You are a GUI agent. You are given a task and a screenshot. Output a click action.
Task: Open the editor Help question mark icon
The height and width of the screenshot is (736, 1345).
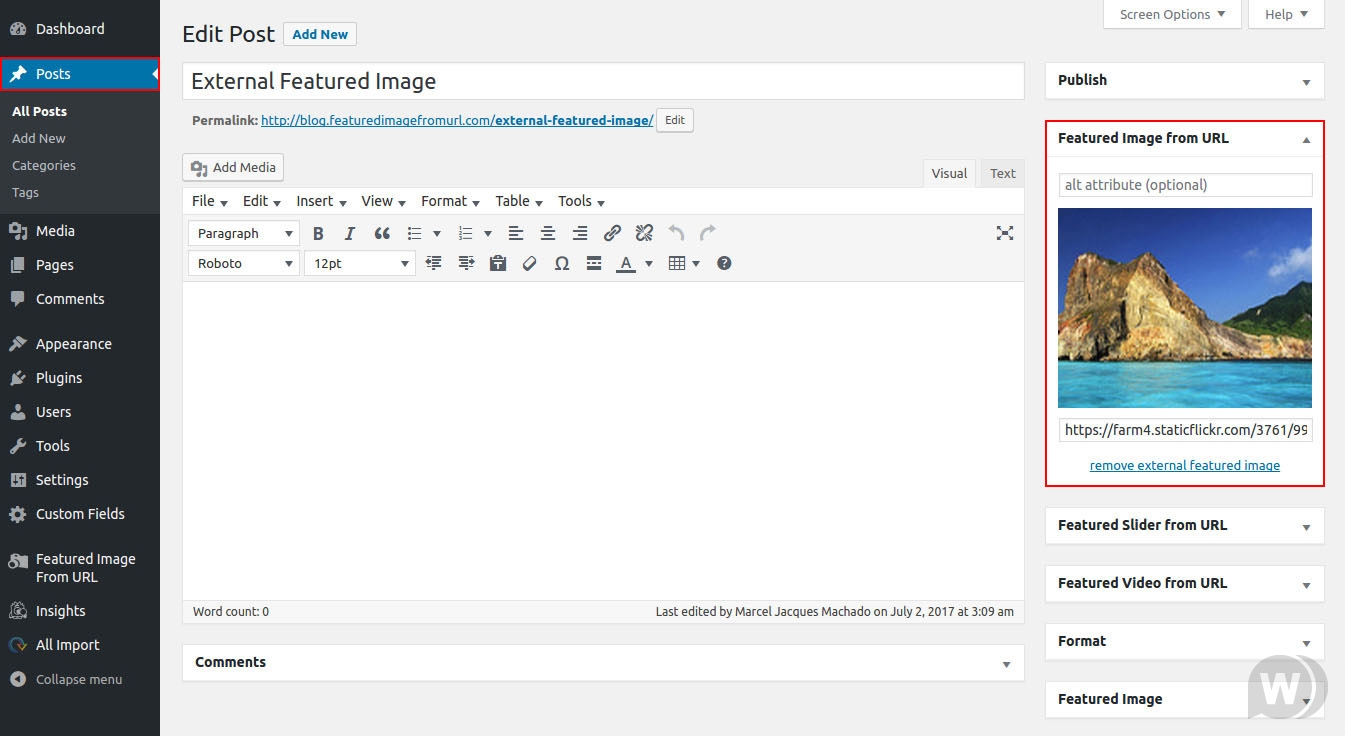click(x=724, y=263)
